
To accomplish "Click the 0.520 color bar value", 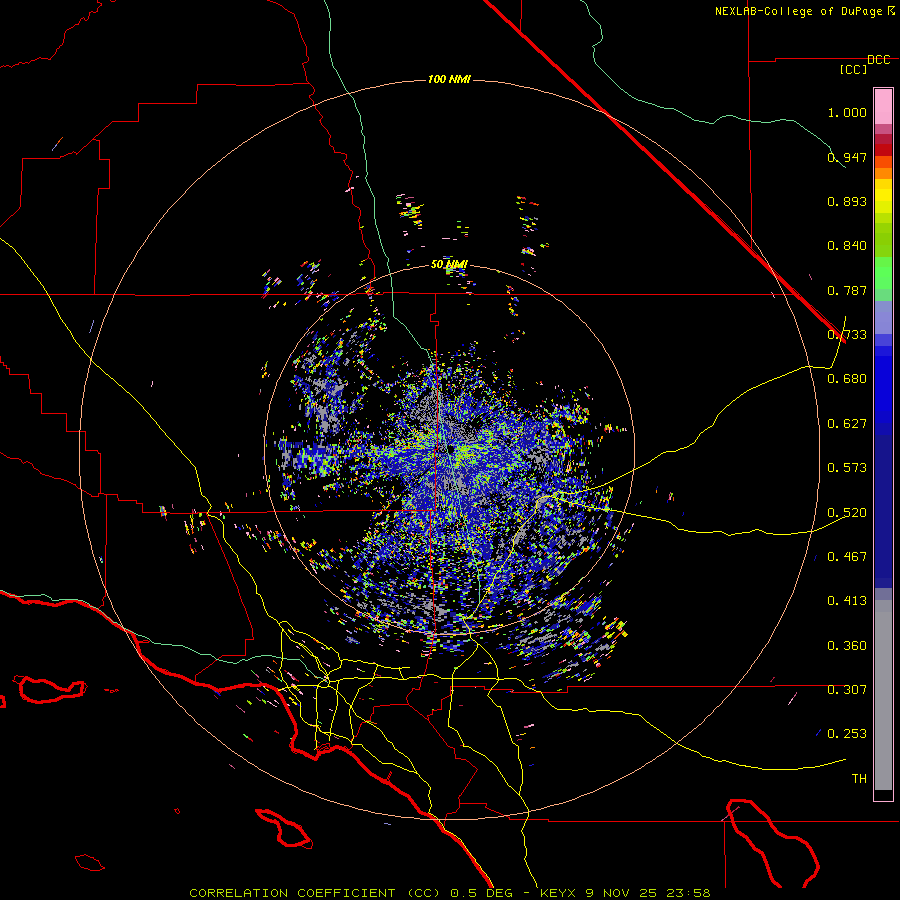I will pos(847,513).
